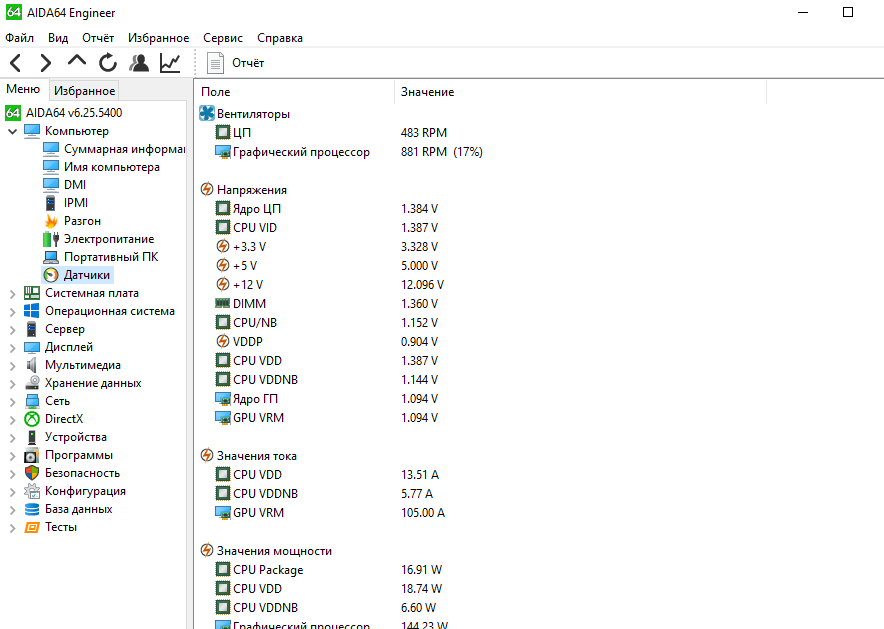Click the Значения тока section header
This screenshot has height=629, width=884.
click(257, 455)
